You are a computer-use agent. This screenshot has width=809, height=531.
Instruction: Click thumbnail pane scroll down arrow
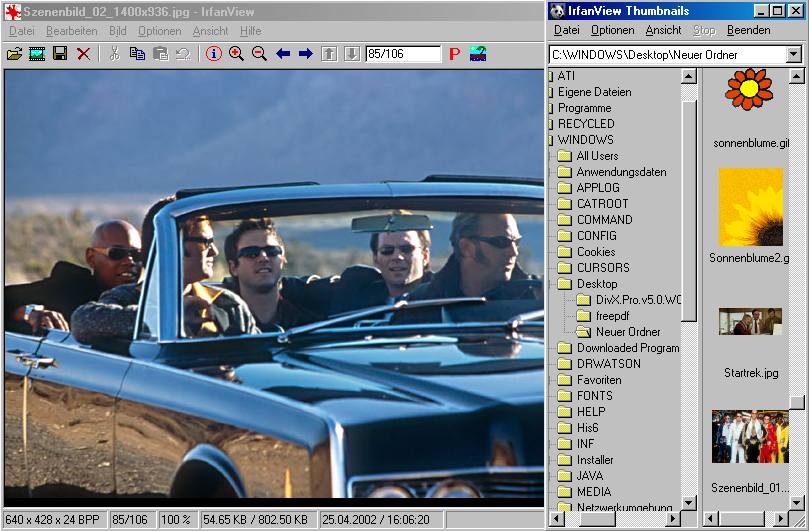click(x=797, y=502)
